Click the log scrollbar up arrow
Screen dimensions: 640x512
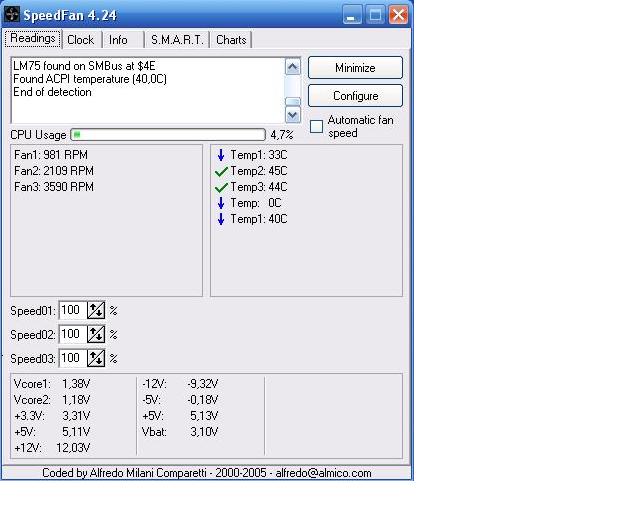click(x=292, y=67)
